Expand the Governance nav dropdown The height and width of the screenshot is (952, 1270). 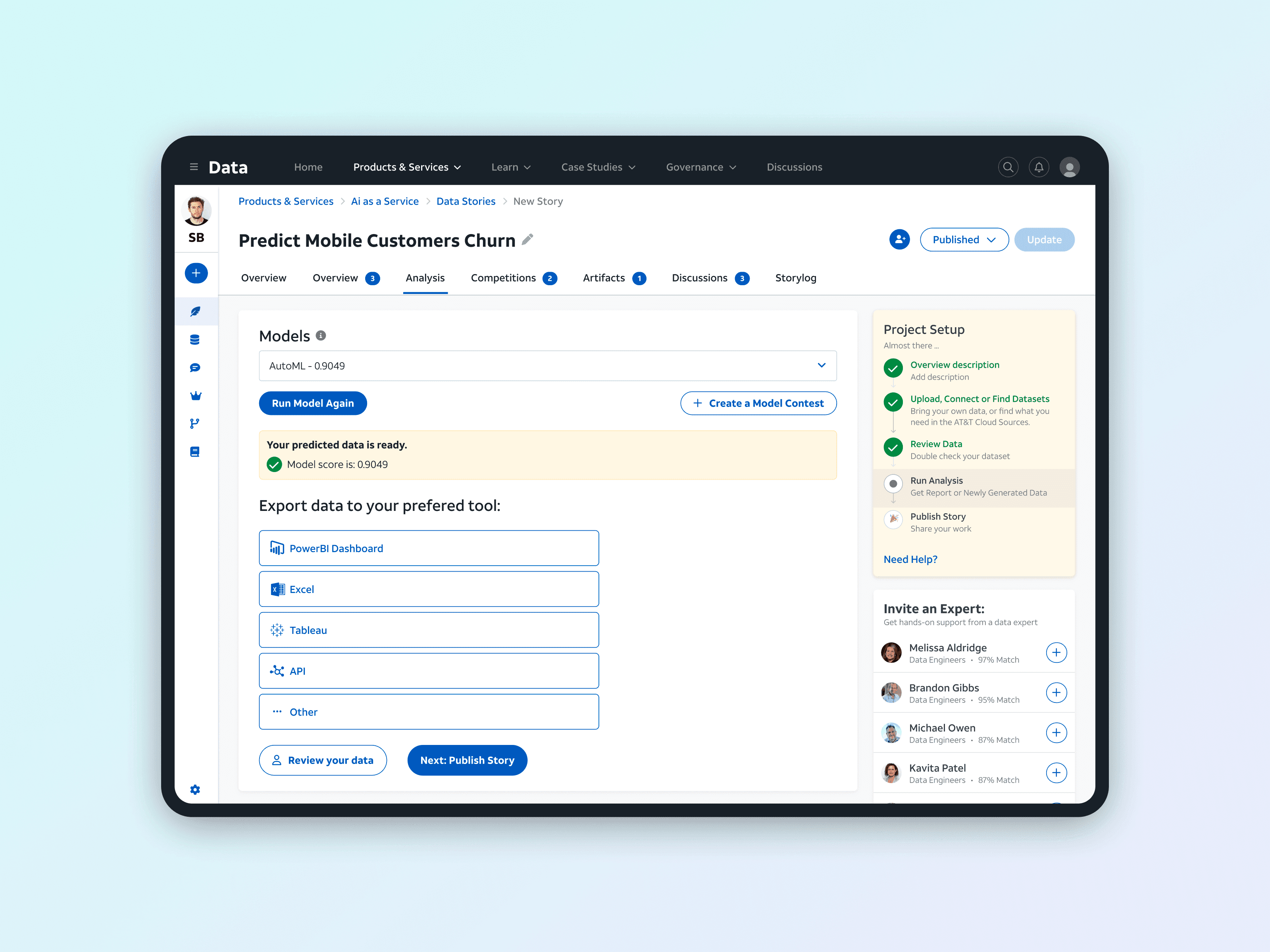pyautogui.click(x=701, y=167)
